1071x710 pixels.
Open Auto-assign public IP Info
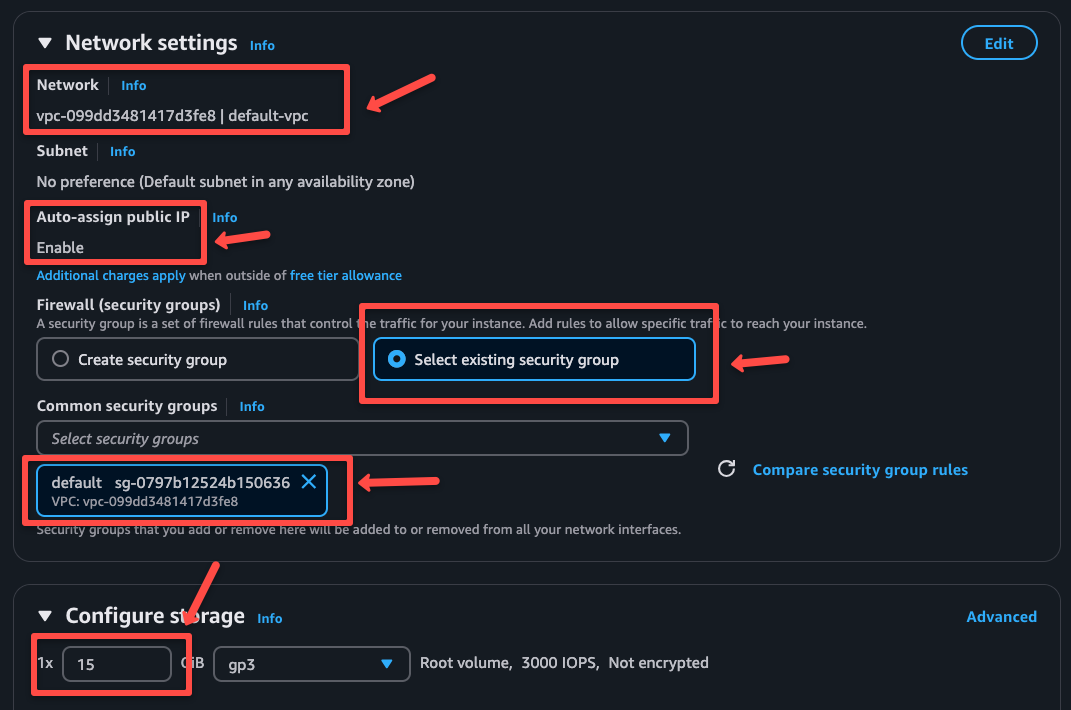pos(224,217)
